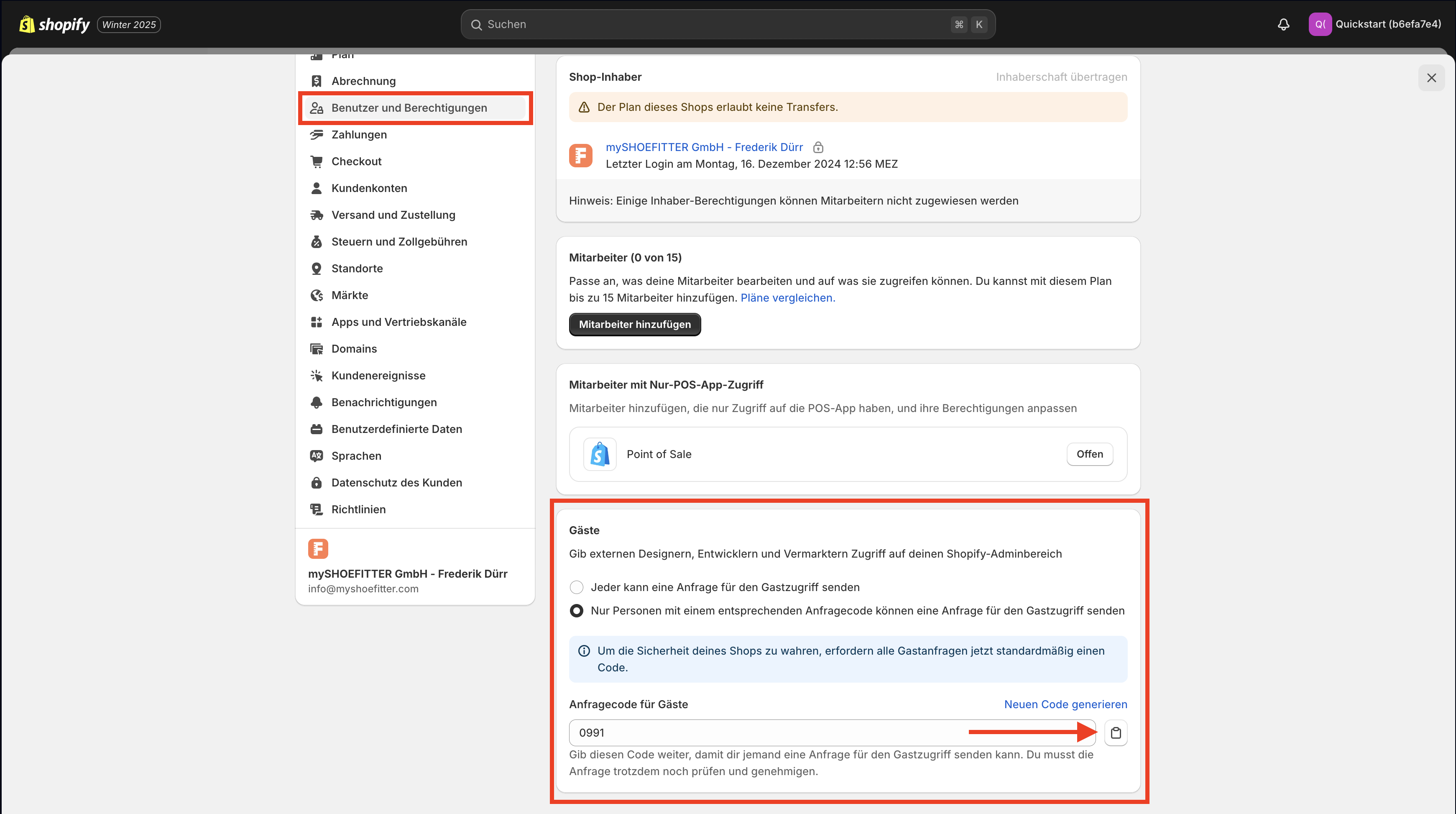Click the Gäste section heading

[584, 530]
